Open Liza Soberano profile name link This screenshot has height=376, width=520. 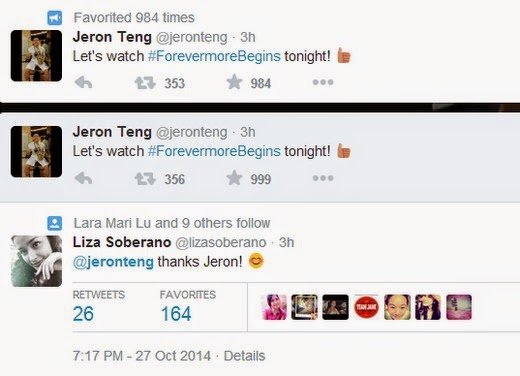[122, 242]
